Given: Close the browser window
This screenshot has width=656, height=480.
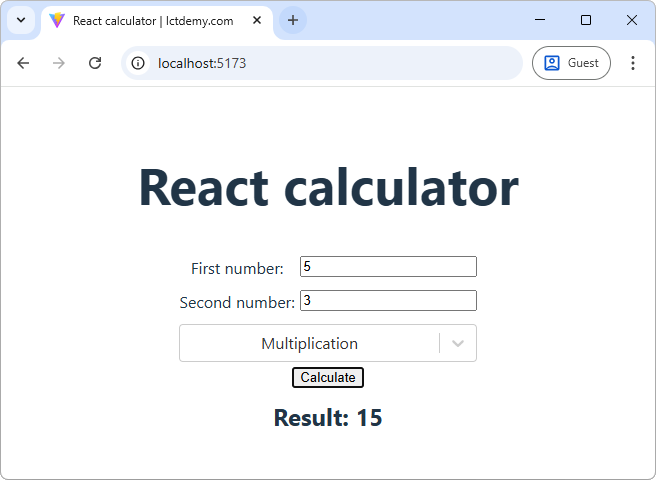Looking at the screenshot, I should [x=632, y=20].
